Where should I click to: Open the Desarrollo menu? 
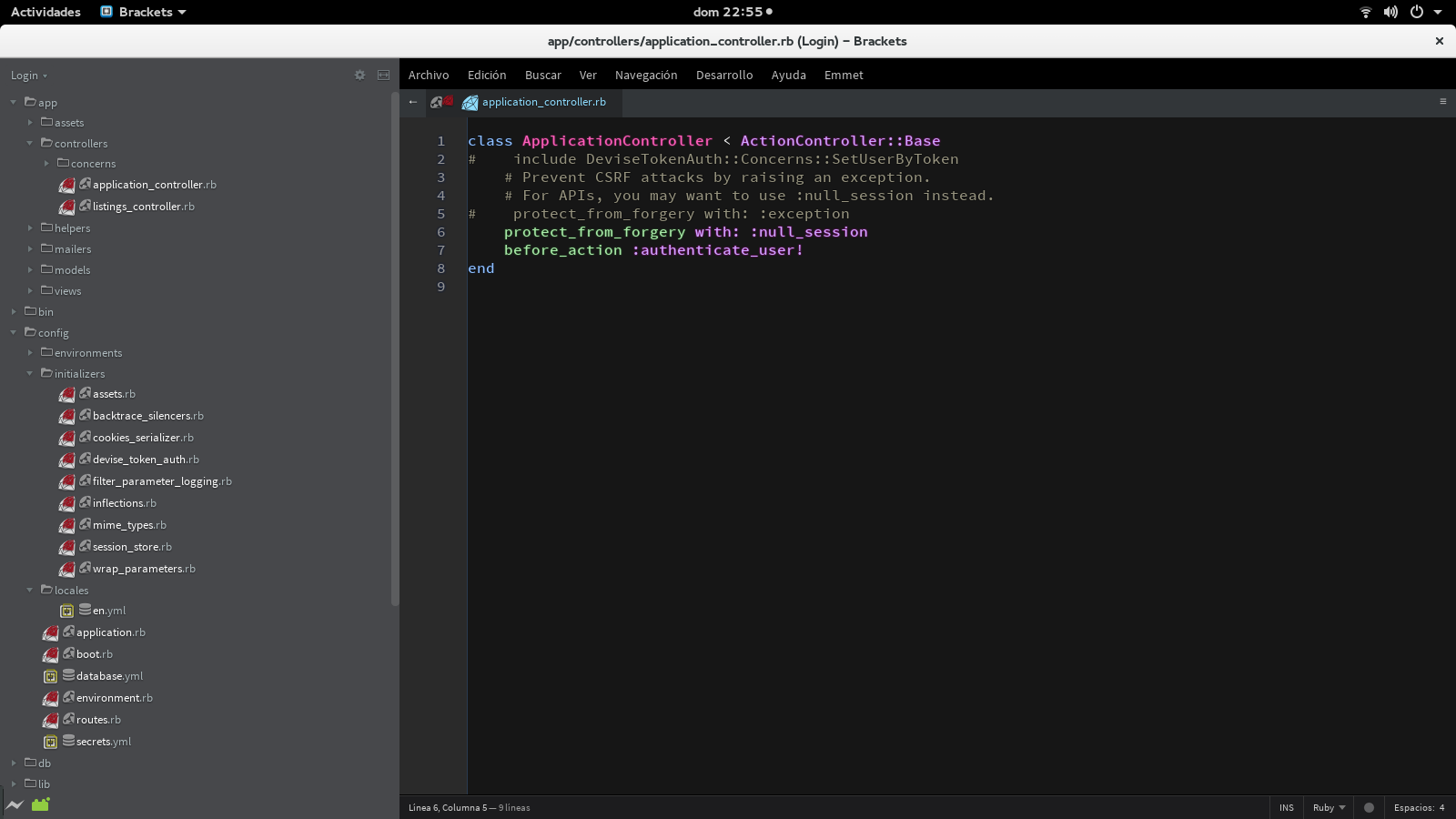point(723,75)
